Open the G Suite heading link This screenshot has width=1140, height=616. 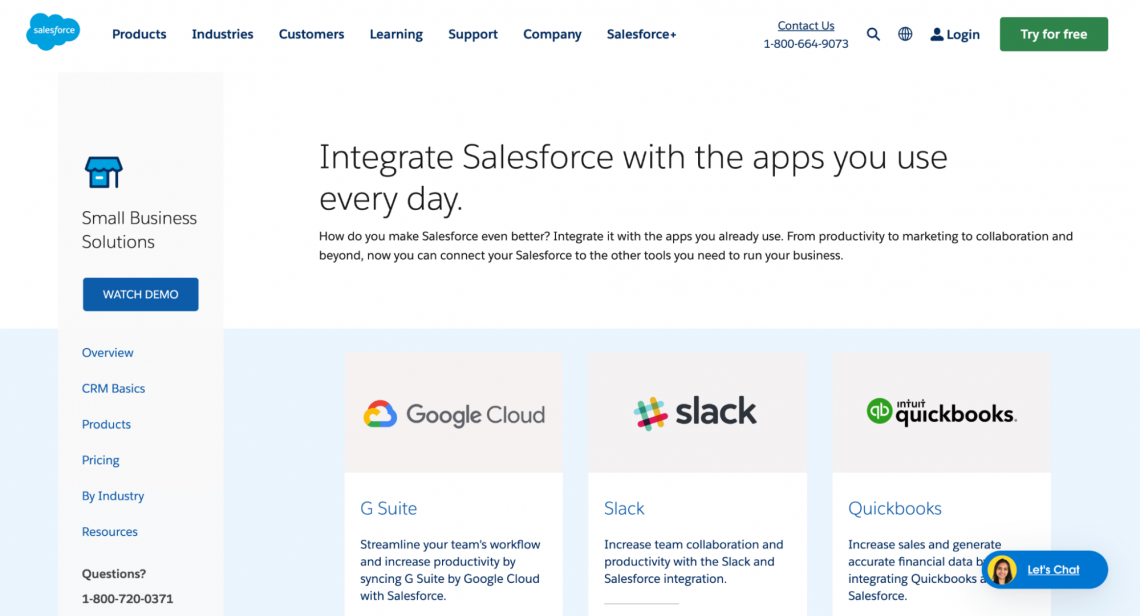click(389, 508)
